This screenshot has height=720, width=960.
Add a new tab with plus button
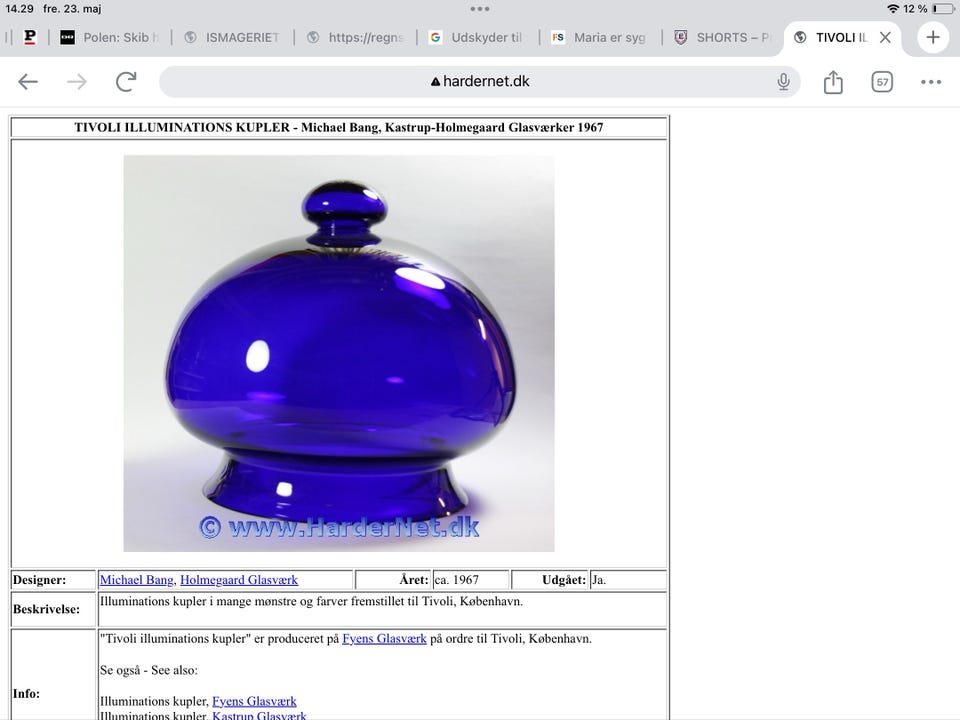(x=932, y=37)
